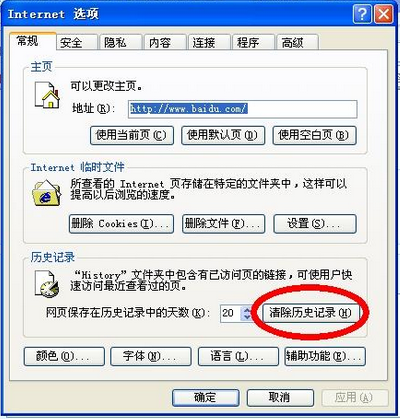Open the 字体 settings button
Screen dimensions: 400x419
point(151,356)
